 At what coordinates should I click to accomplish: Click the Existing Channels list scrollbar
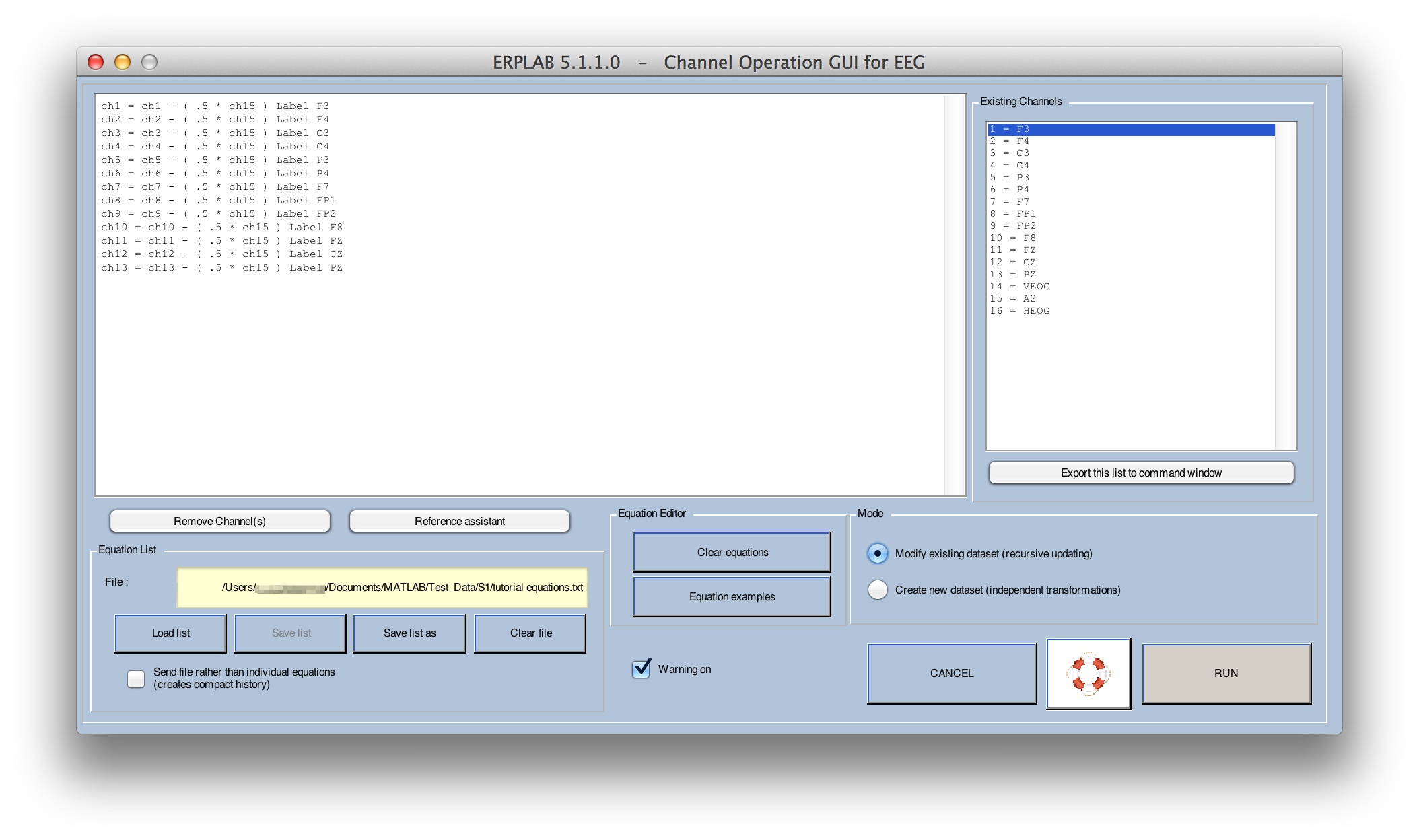coord(1285,286)
